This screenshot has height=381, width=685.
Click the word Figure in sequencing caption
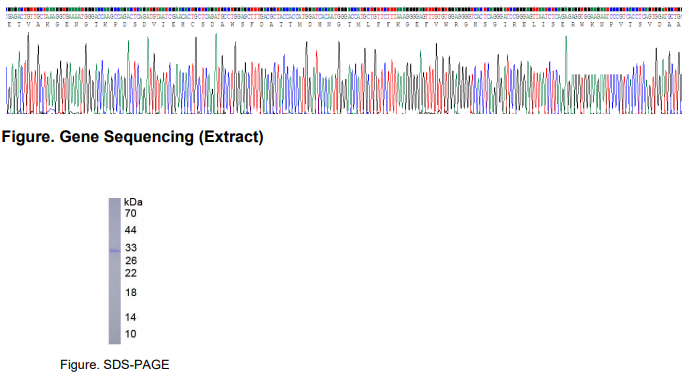[x=28, y=137]
